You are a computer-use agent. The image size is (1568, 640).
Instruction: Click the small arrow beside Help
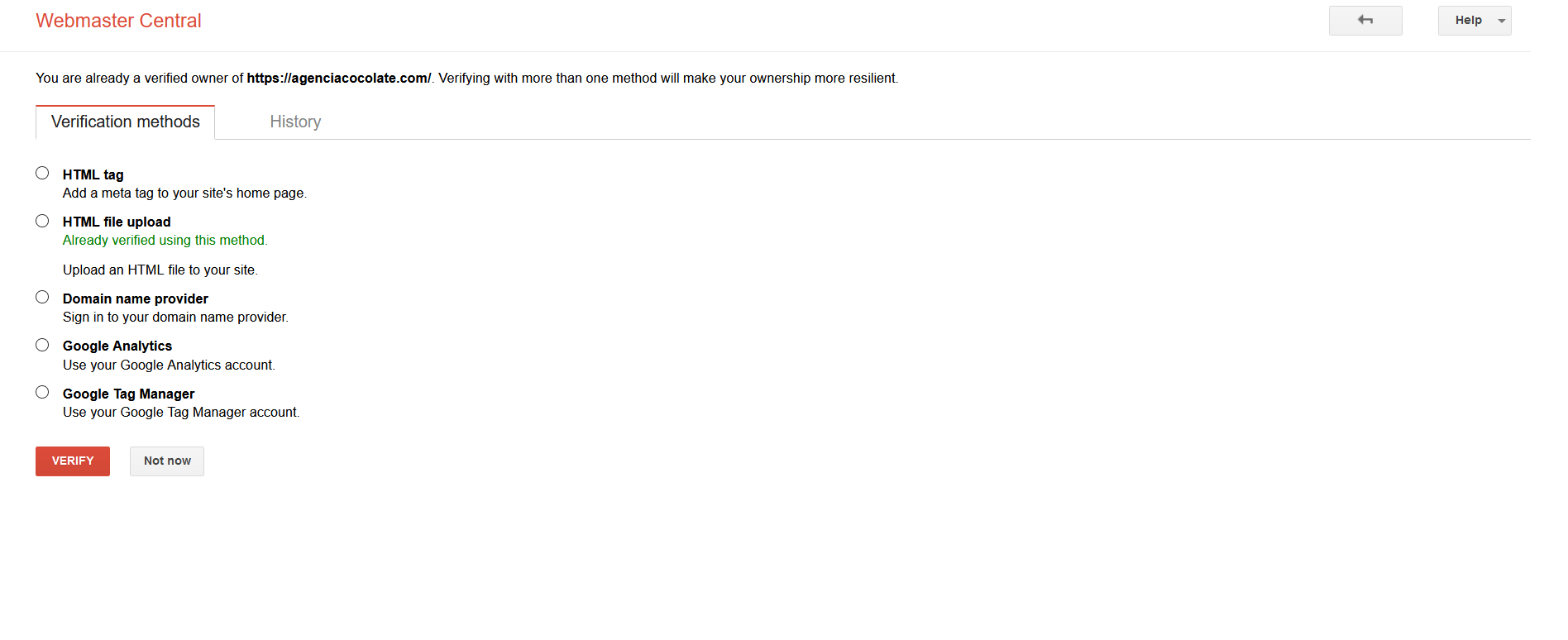tap(1501, 21)
